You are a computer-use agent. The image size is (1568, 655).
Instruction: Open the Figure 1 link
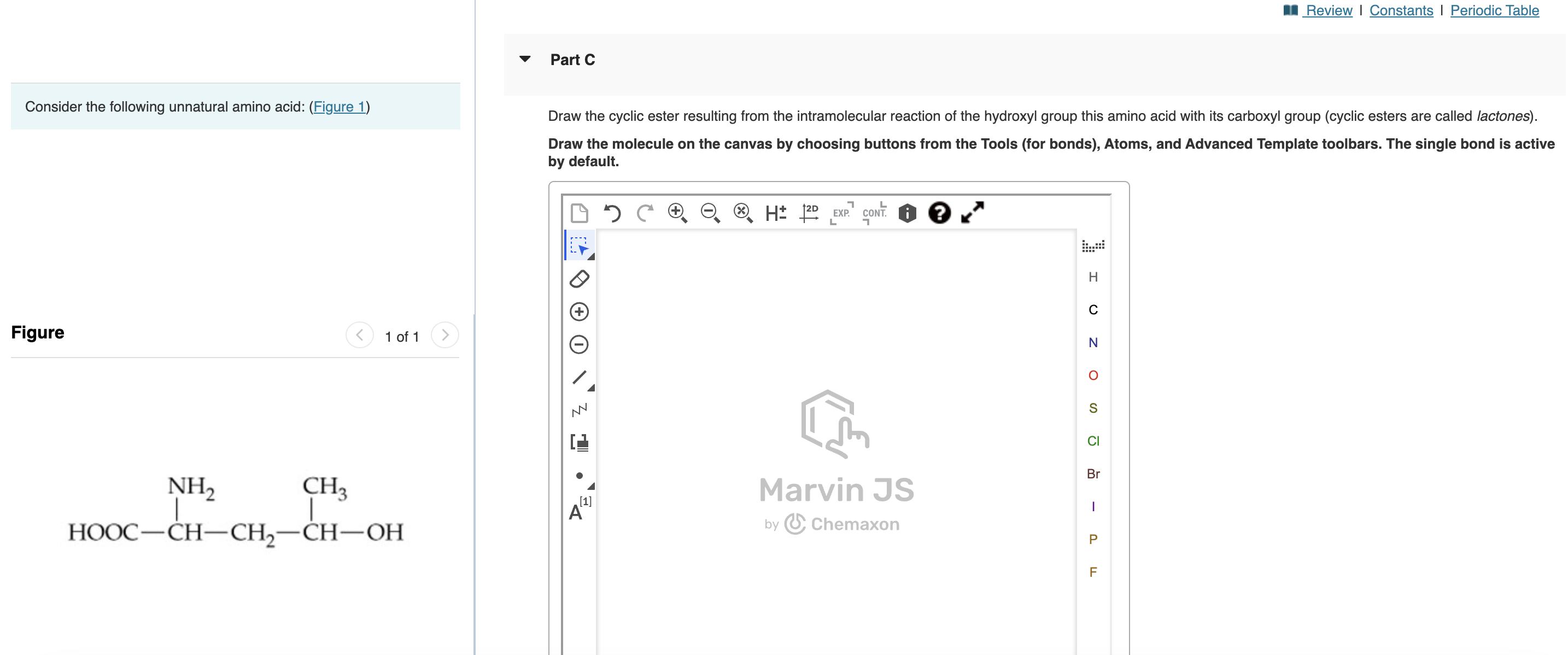coord(339,107)
